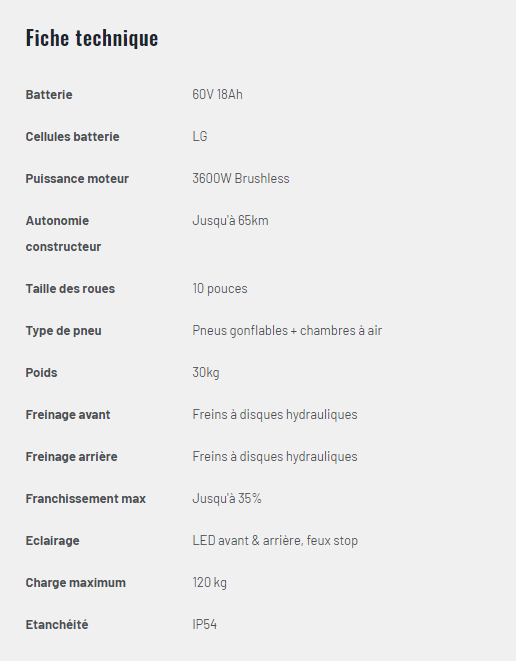
Task: Click the Fiche technique heading
Action: (92, 38)
